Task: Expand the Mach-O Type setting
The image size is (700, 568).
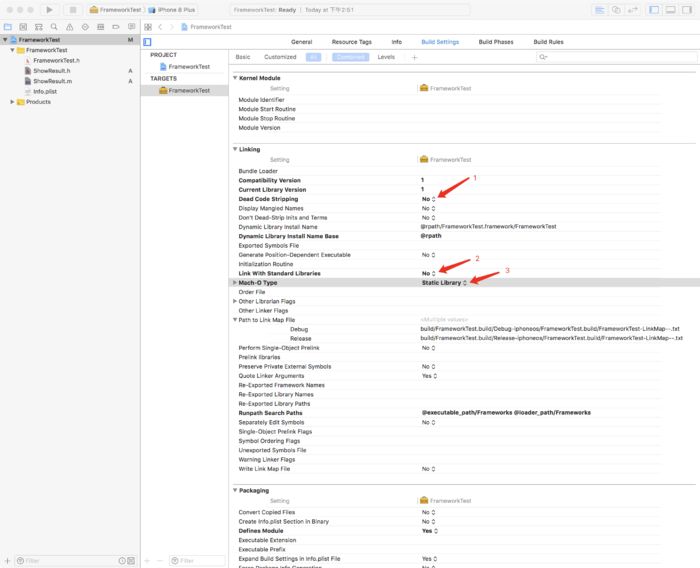Action: 235,283
